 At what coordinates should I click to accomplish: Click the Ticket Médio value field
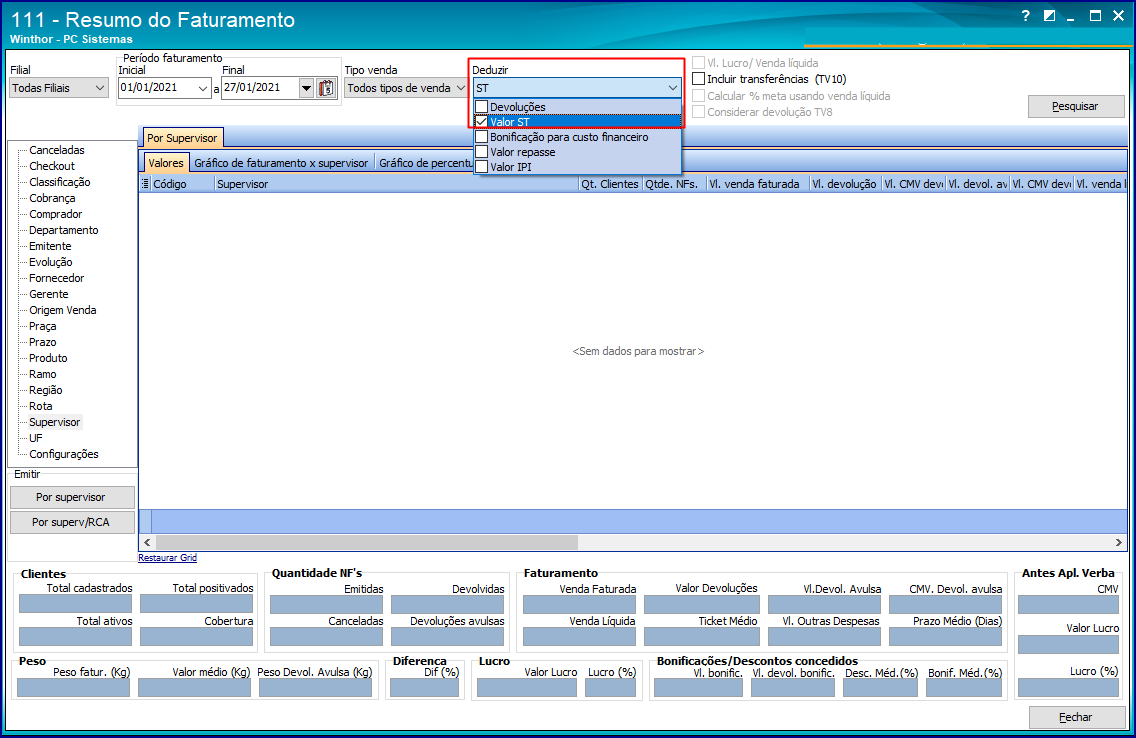coord(701,637)
